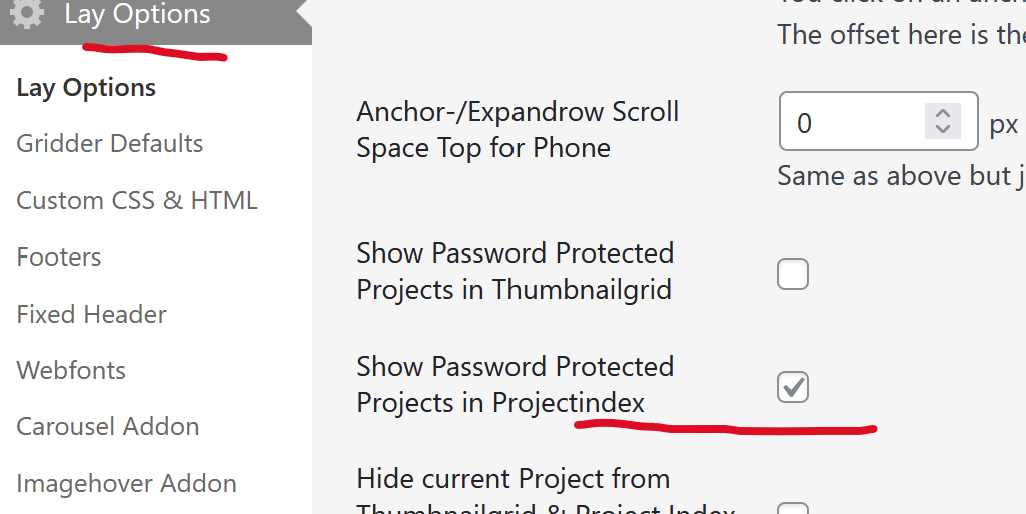Go to Imagehover Addon settings
The image size is (1026, 514).
coord(127,484)
